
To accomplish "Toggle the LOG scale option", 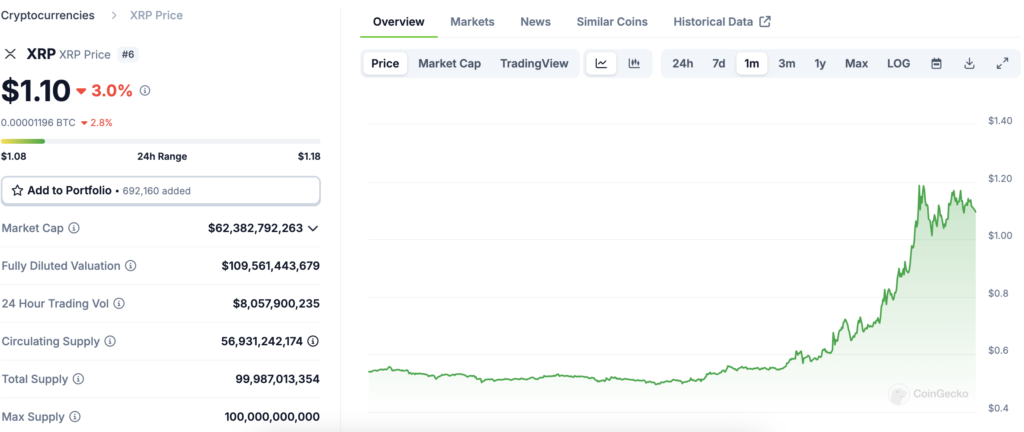I will (x=898, y=64).
